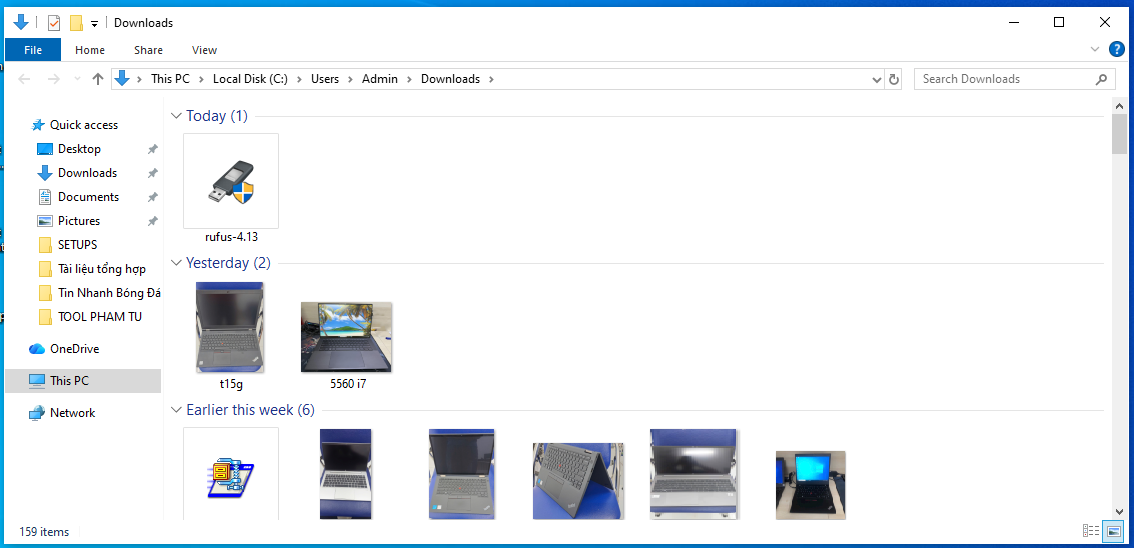This screenshot has height=548, width=1134.
Task: Click the Properties icon in quick access toolbar
Action: (x=54, y=22)
